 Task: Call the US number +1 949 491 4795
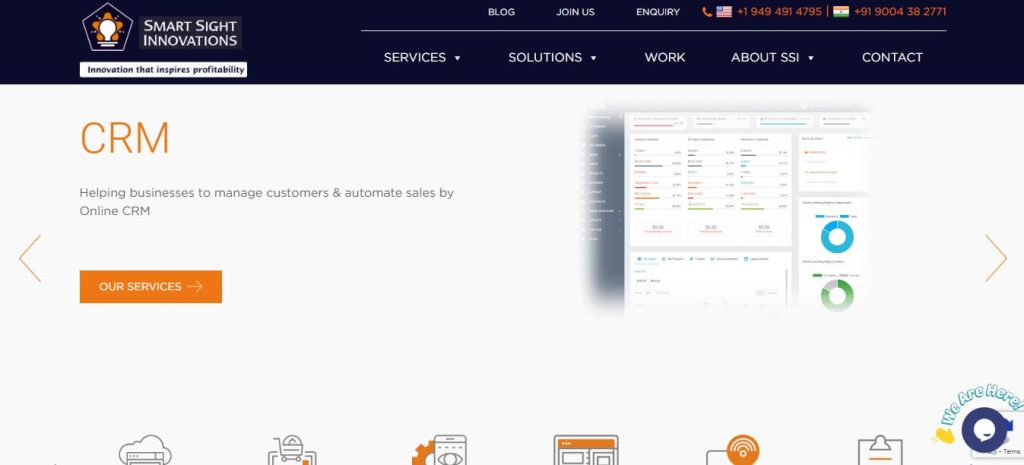[x=778, y=12]
